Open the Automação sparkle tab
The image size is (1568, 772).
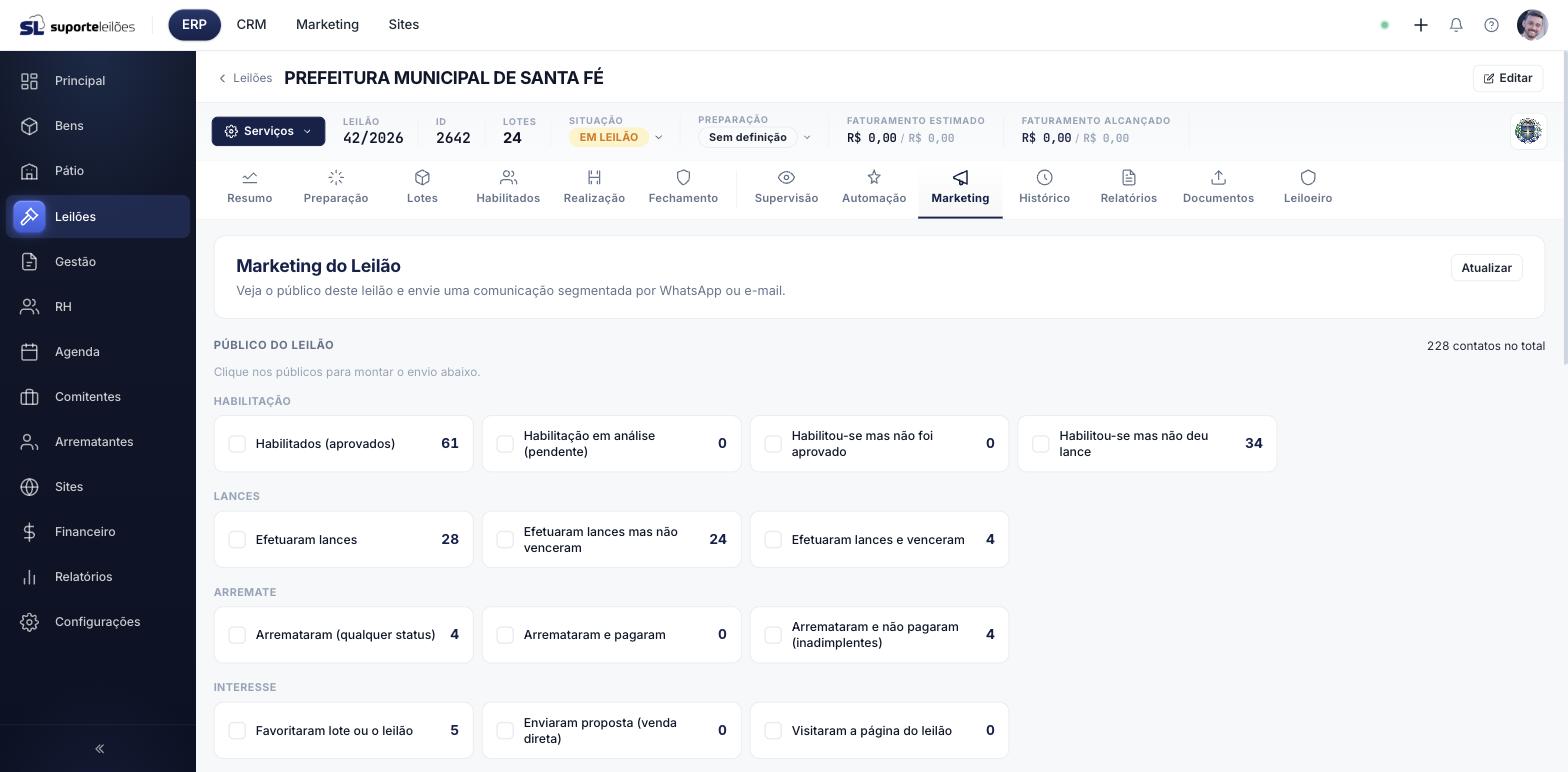[x=874, y=187]
